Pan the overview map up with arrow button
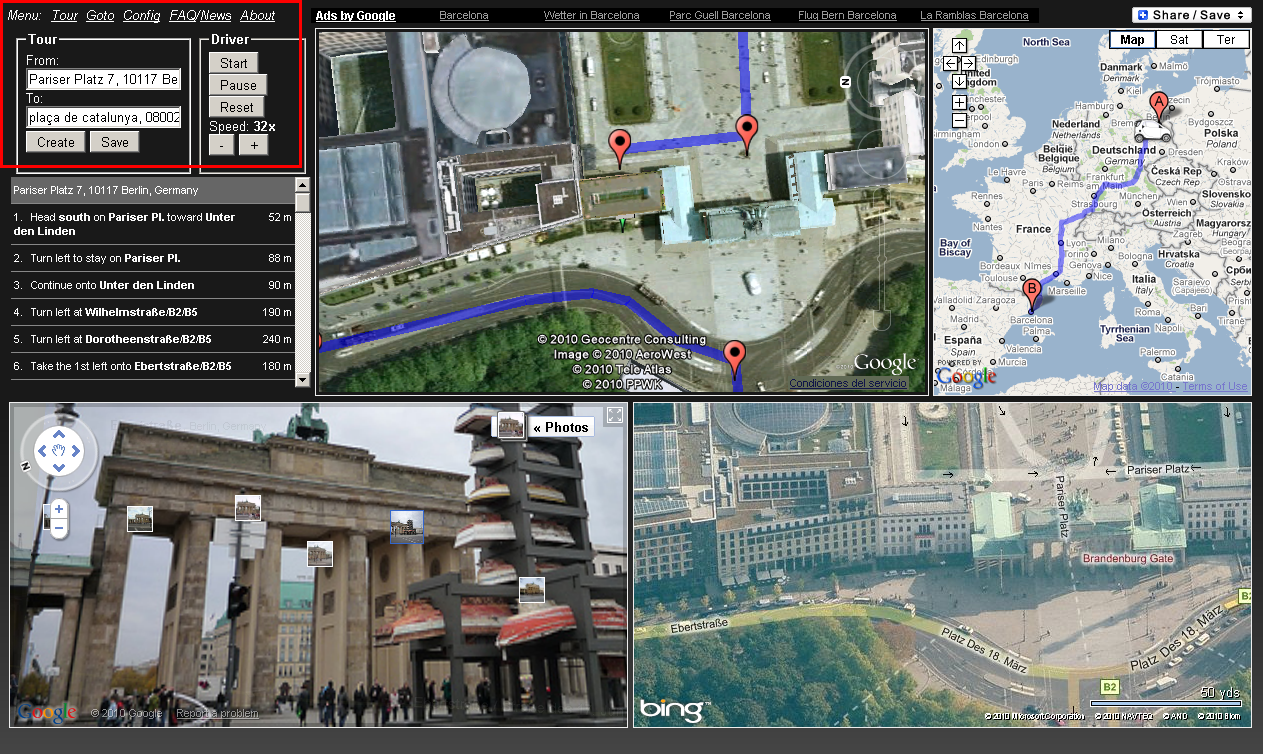The width and height of the screenshot is (1263, 754). pyautogui.click(x=959, y=46)
